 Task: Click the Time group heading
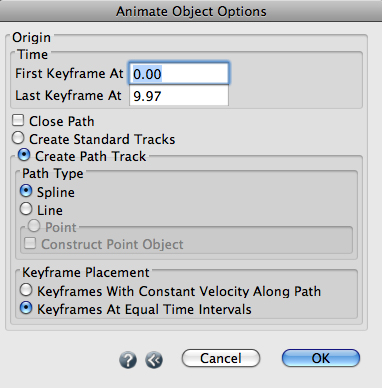(x=33, y=54)
